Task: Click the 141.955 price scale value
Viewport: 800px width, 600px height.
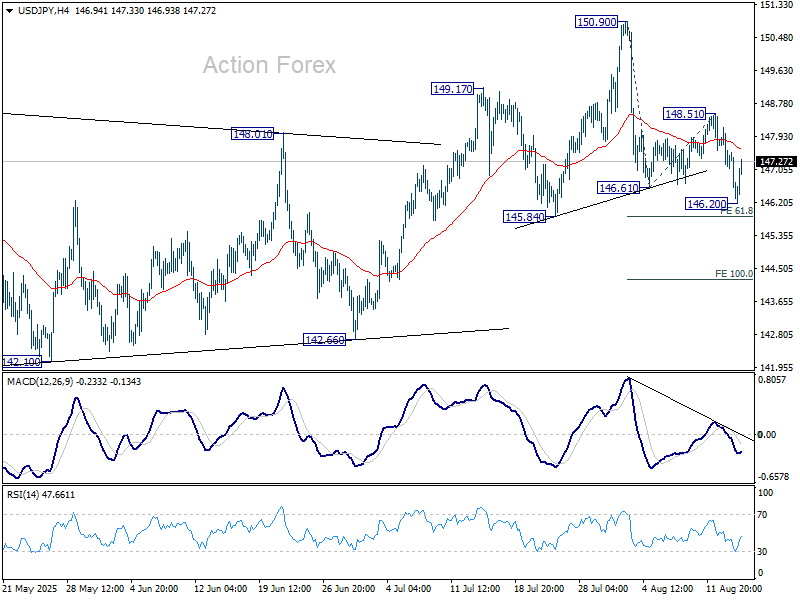Action: (x=777, y=367)
